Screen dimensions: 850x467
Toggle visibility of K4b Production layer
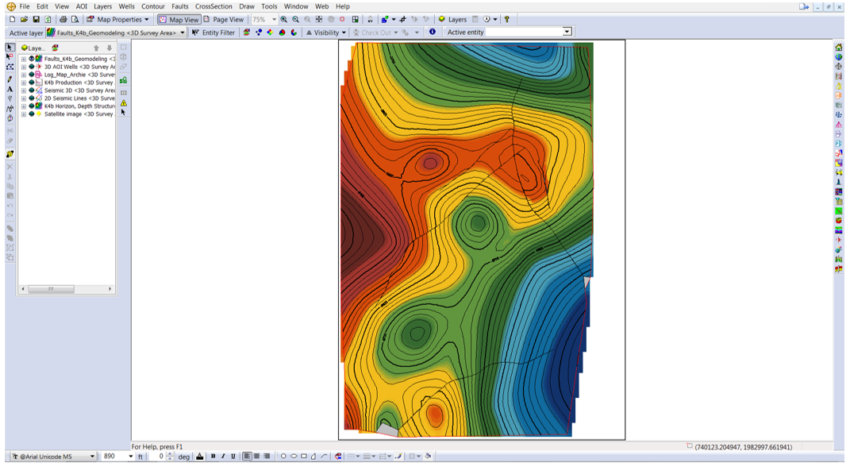[31, 82]
